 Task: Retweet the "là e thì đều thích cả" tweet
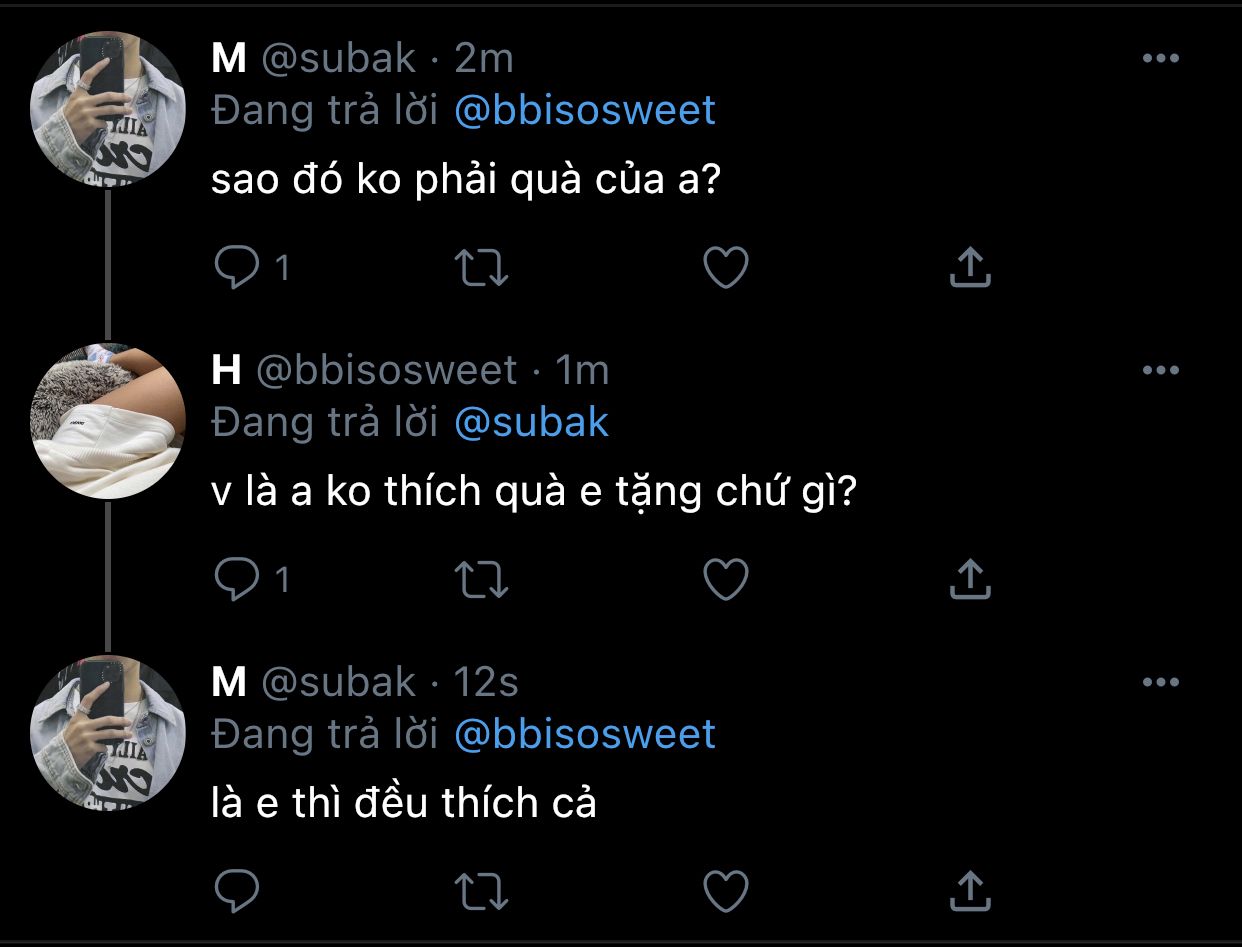[x=482, y=891]
